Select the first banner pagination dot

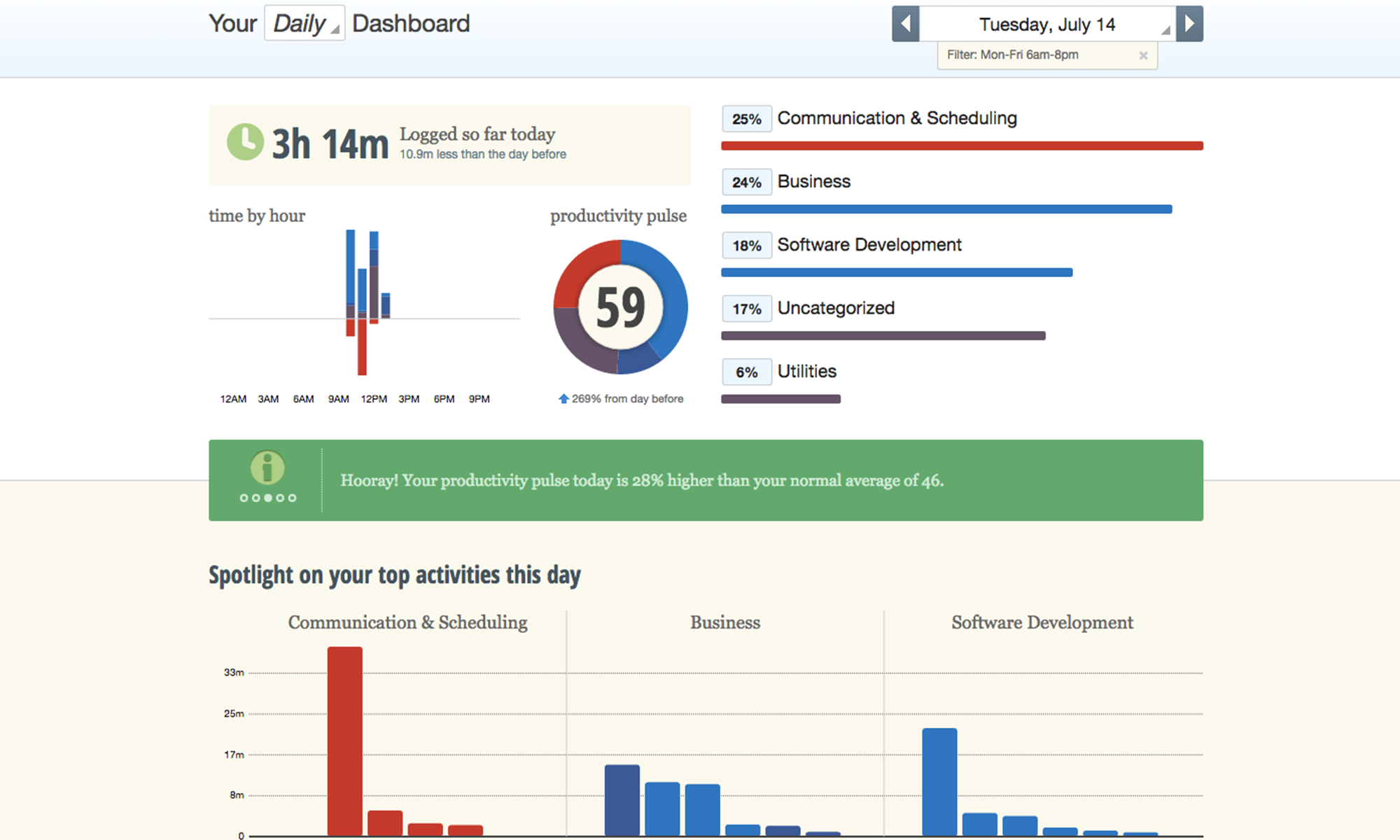(244, 498)
